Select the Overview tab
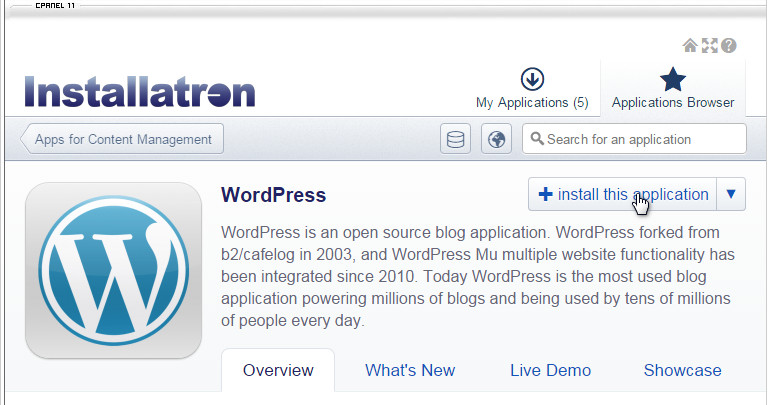 click(278, 370)
